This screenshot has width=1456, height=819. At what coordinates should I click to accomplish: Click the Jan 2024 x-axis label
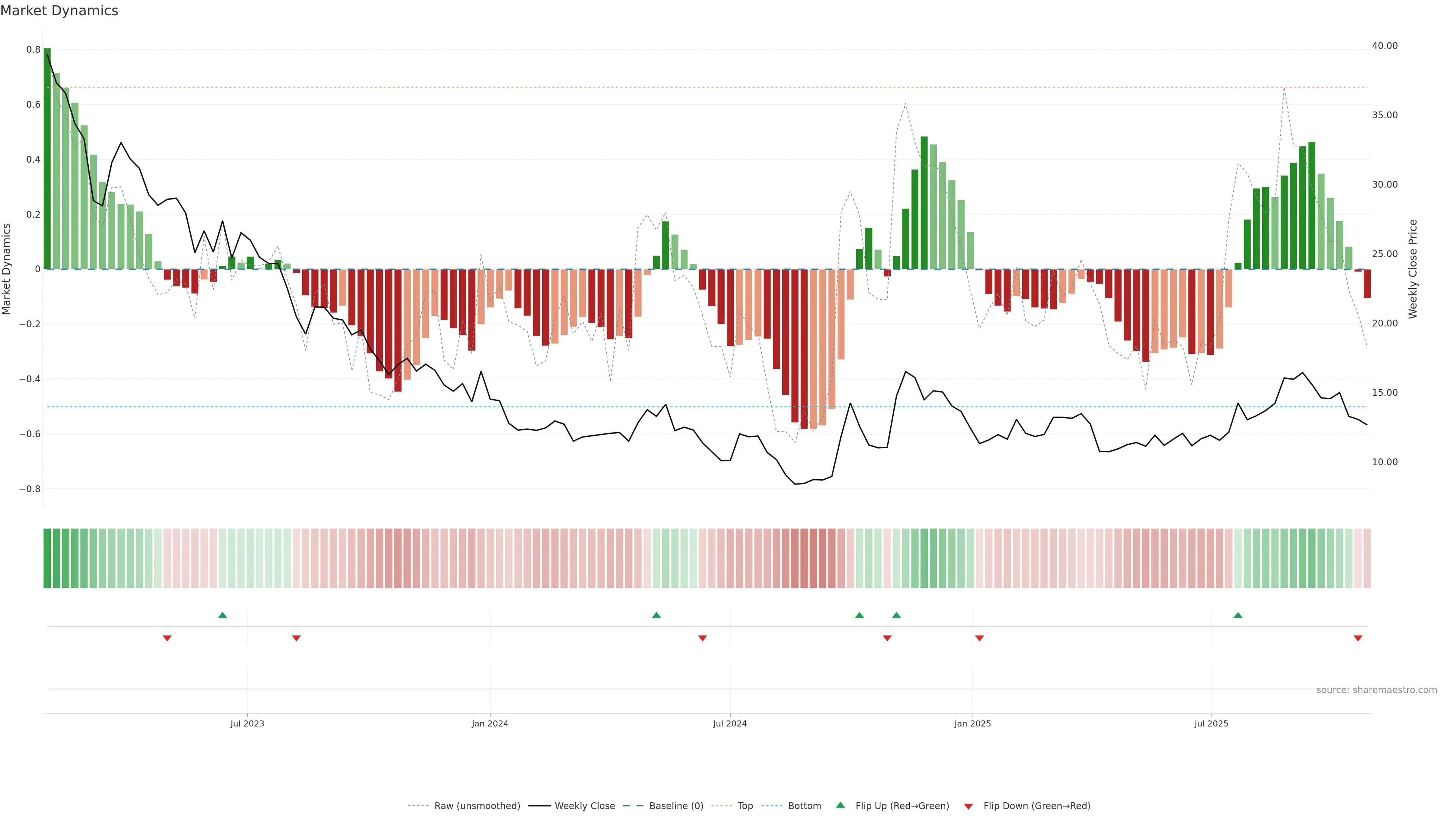click(490, 723)
